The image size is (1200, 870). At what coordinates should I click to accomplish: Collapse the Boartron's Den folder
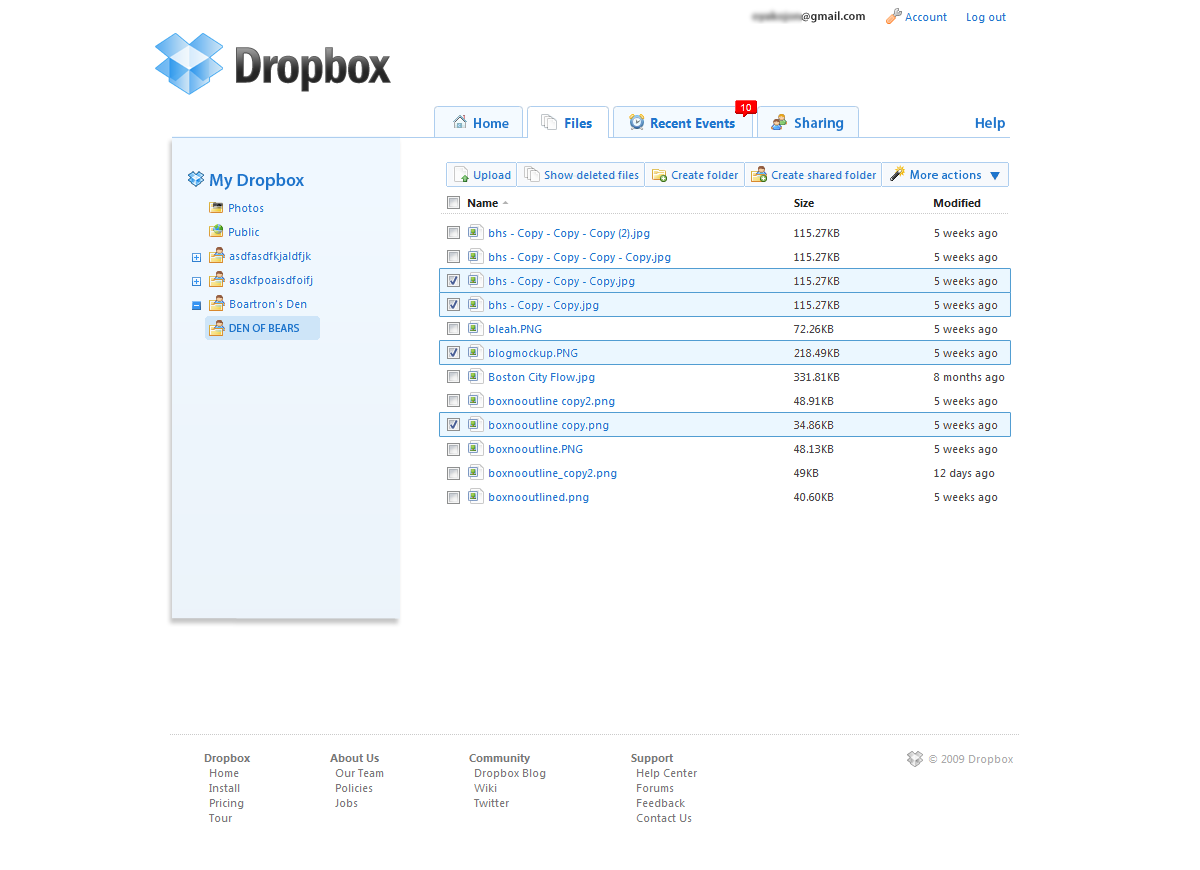point(197,305)
